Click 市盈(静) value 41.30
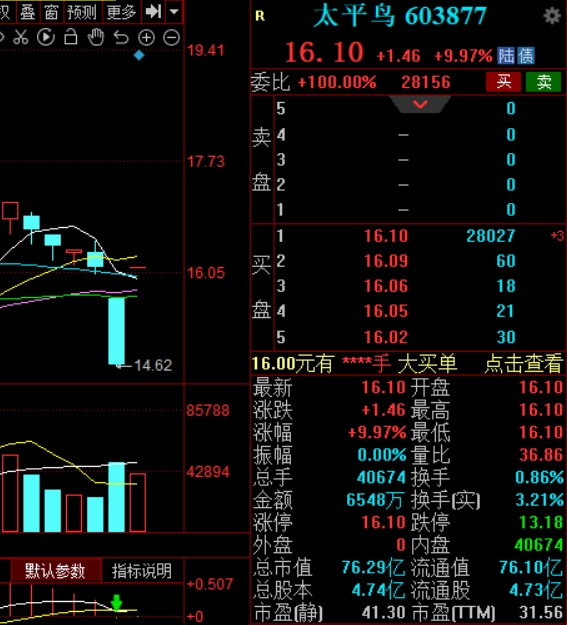 [x=383, y=613]
